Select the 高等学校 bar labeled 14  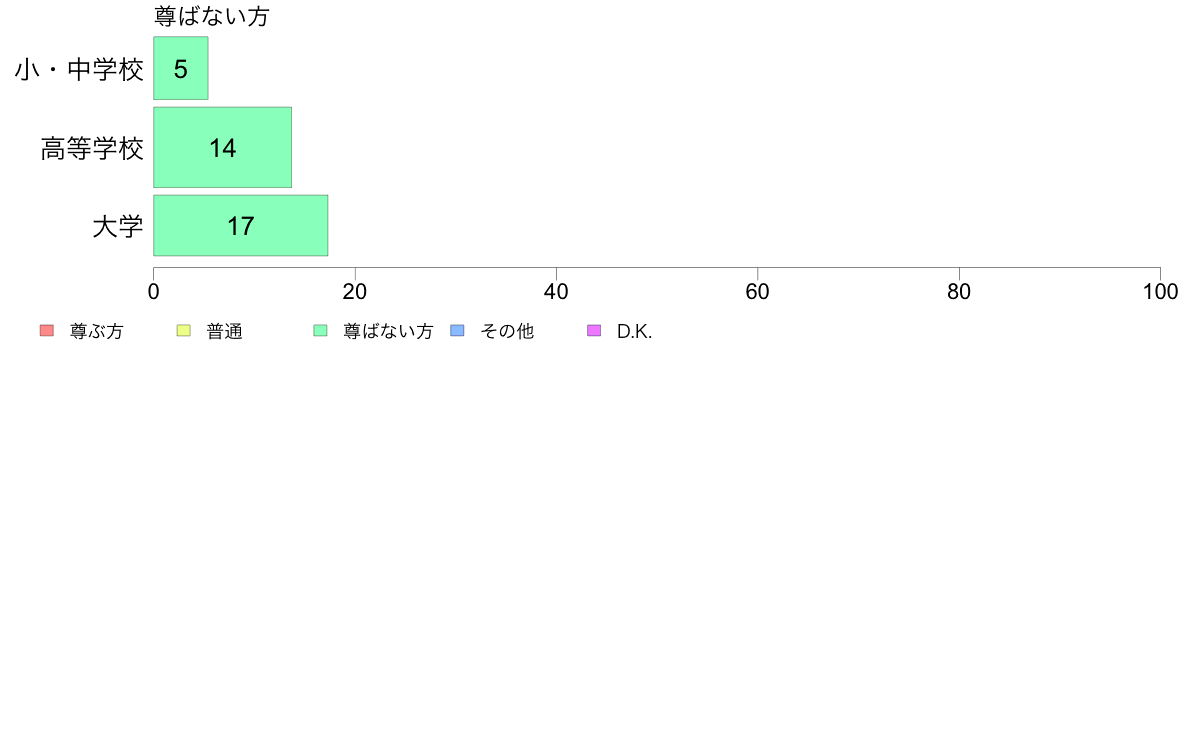223,147
